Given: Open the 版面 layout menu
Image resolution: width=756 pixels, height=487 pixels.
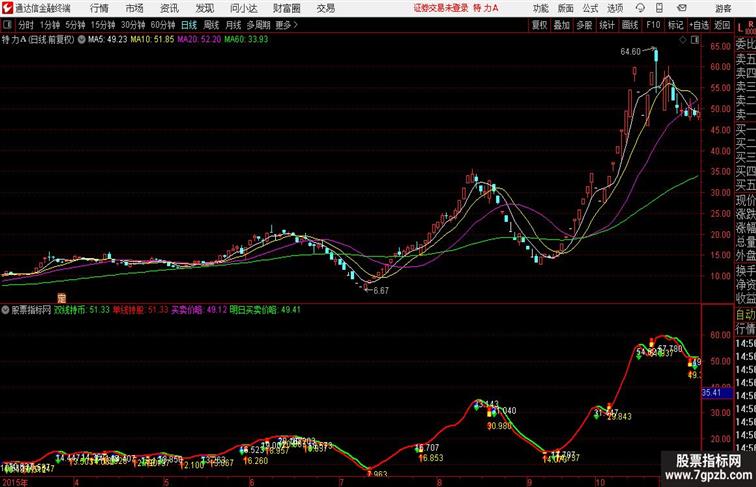Looking at the screenshot, I should click(x=566, y=8).
